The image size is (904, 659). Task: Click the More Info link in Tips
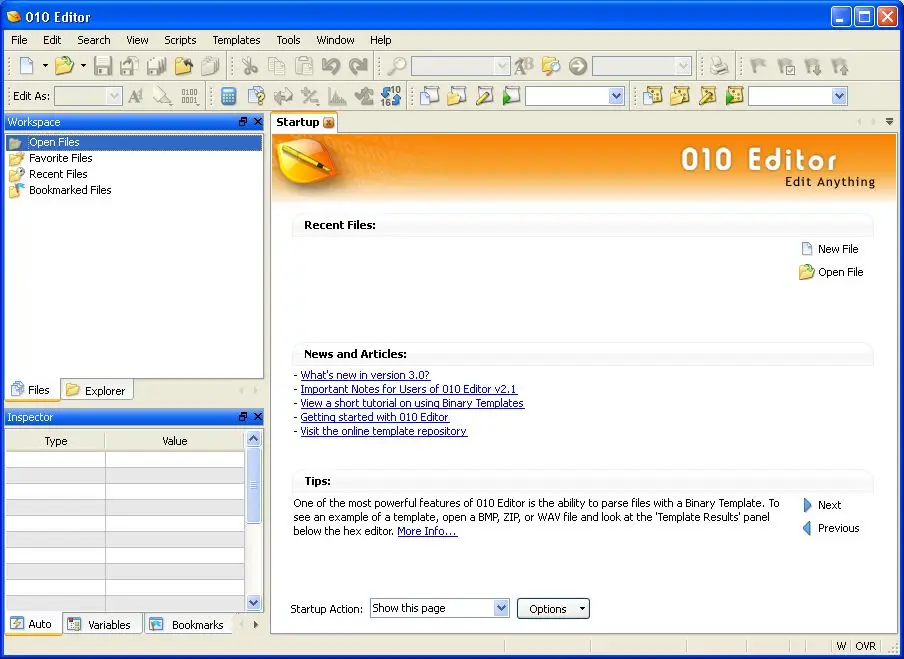click(x=427, y=531)
